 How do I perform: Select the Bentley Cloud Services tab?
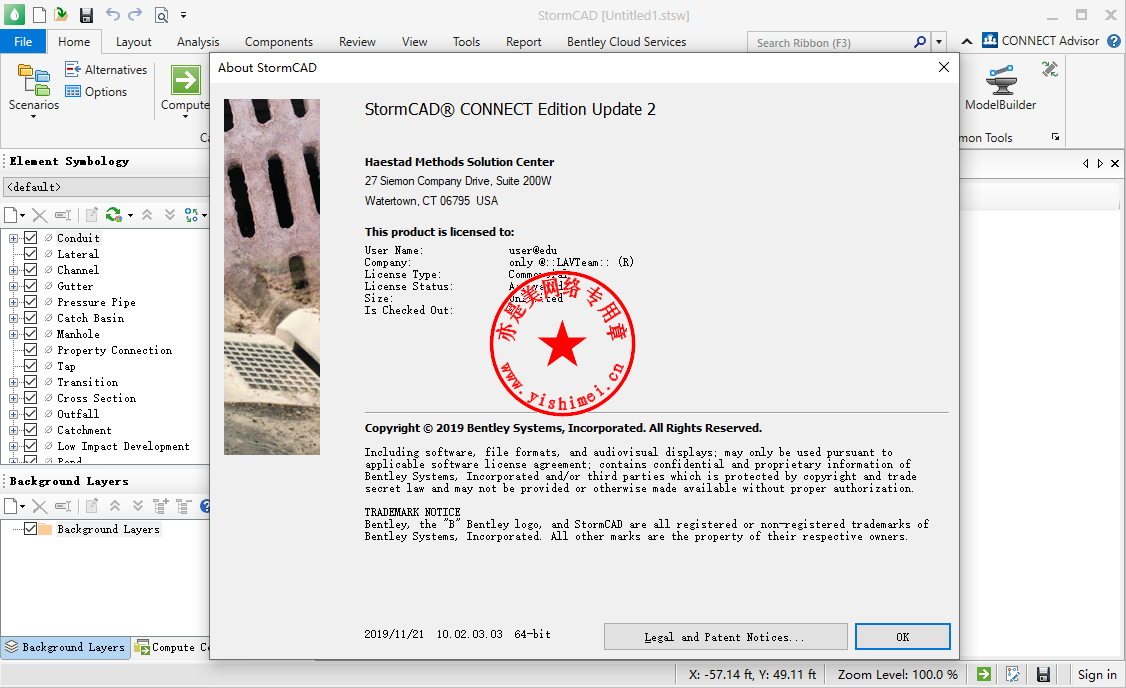626,42
